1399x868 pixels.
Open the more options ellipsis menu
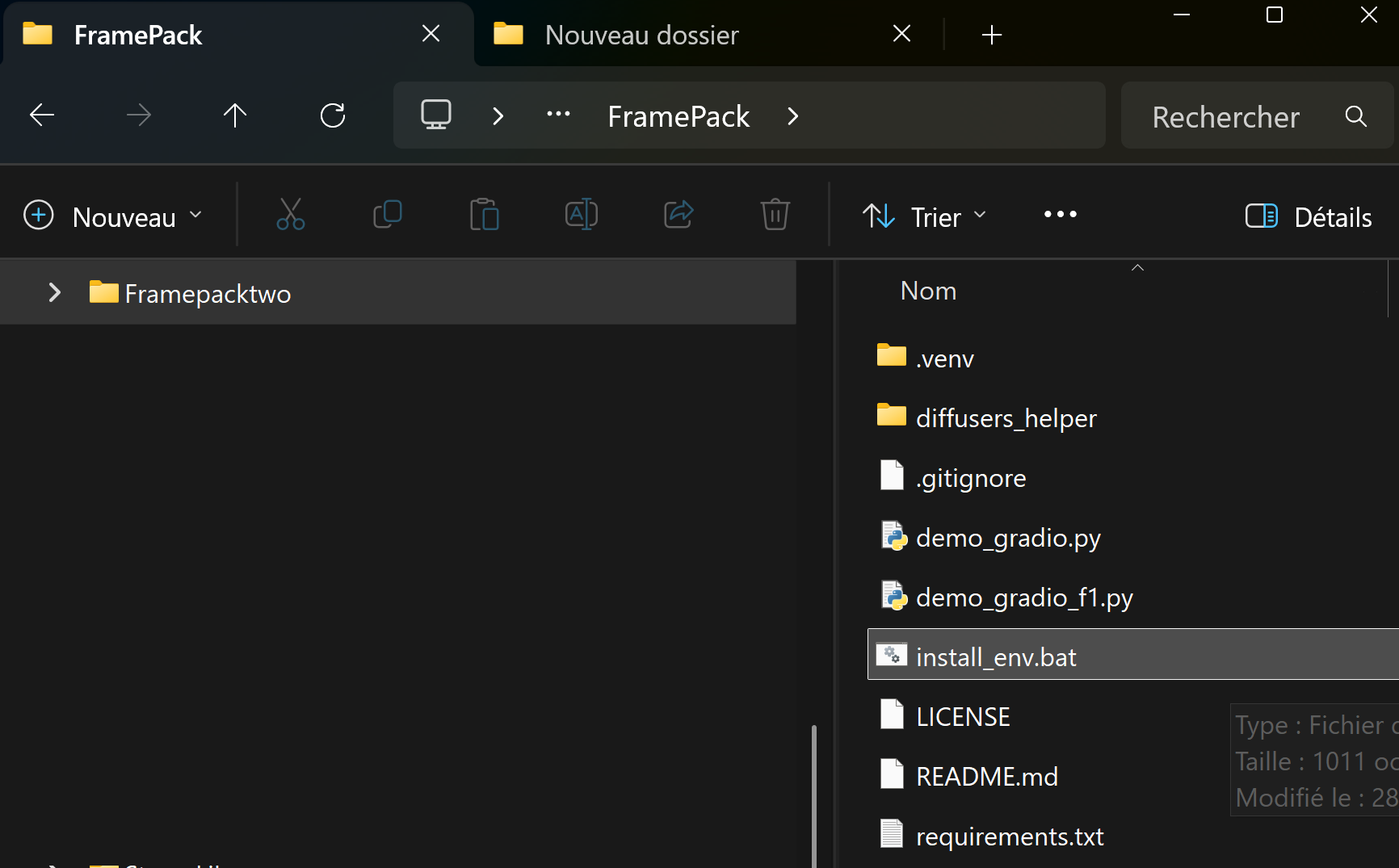click(1061, 215)
